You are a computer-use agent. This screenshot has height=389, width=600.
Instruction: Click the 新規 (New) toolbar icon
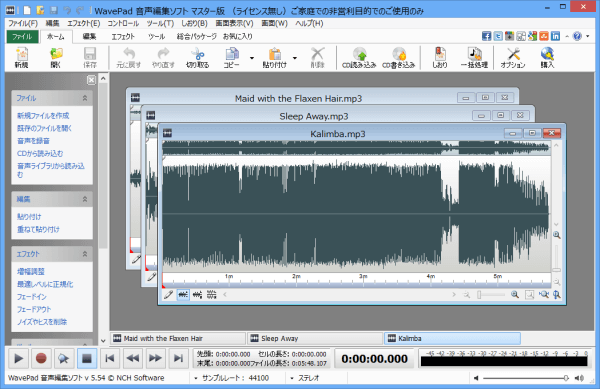[x=21, y=58]
